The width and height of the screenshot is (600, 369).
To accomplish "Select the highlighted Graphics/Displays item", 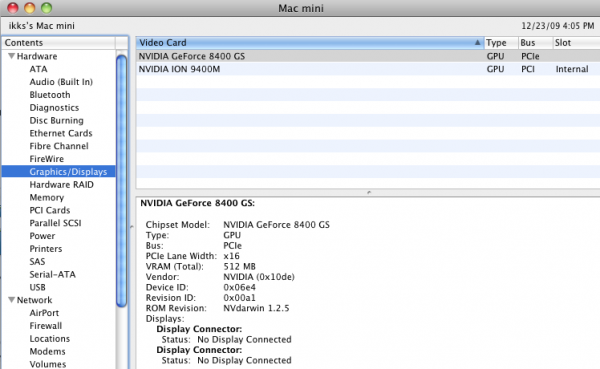I will tap(58, 171).
